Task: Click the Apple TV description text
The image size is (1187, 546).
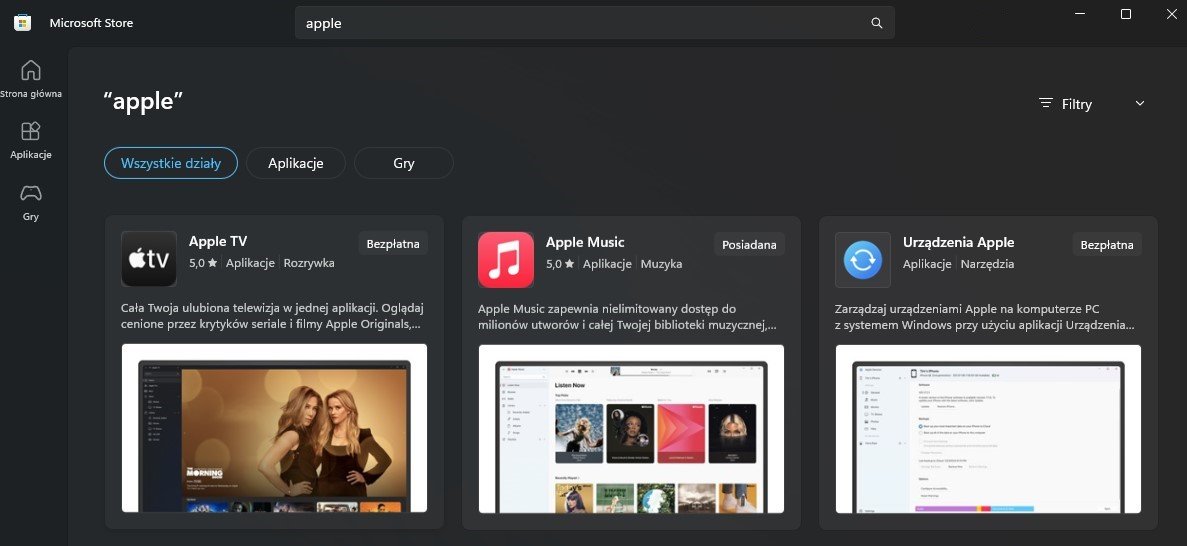Action: pos(272,317)
